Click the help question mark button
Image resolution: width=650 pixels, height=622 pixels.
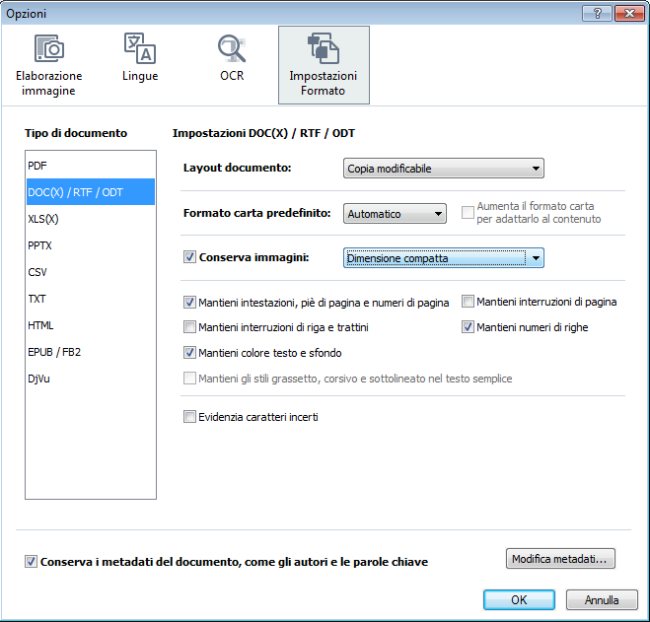point(598,13)
